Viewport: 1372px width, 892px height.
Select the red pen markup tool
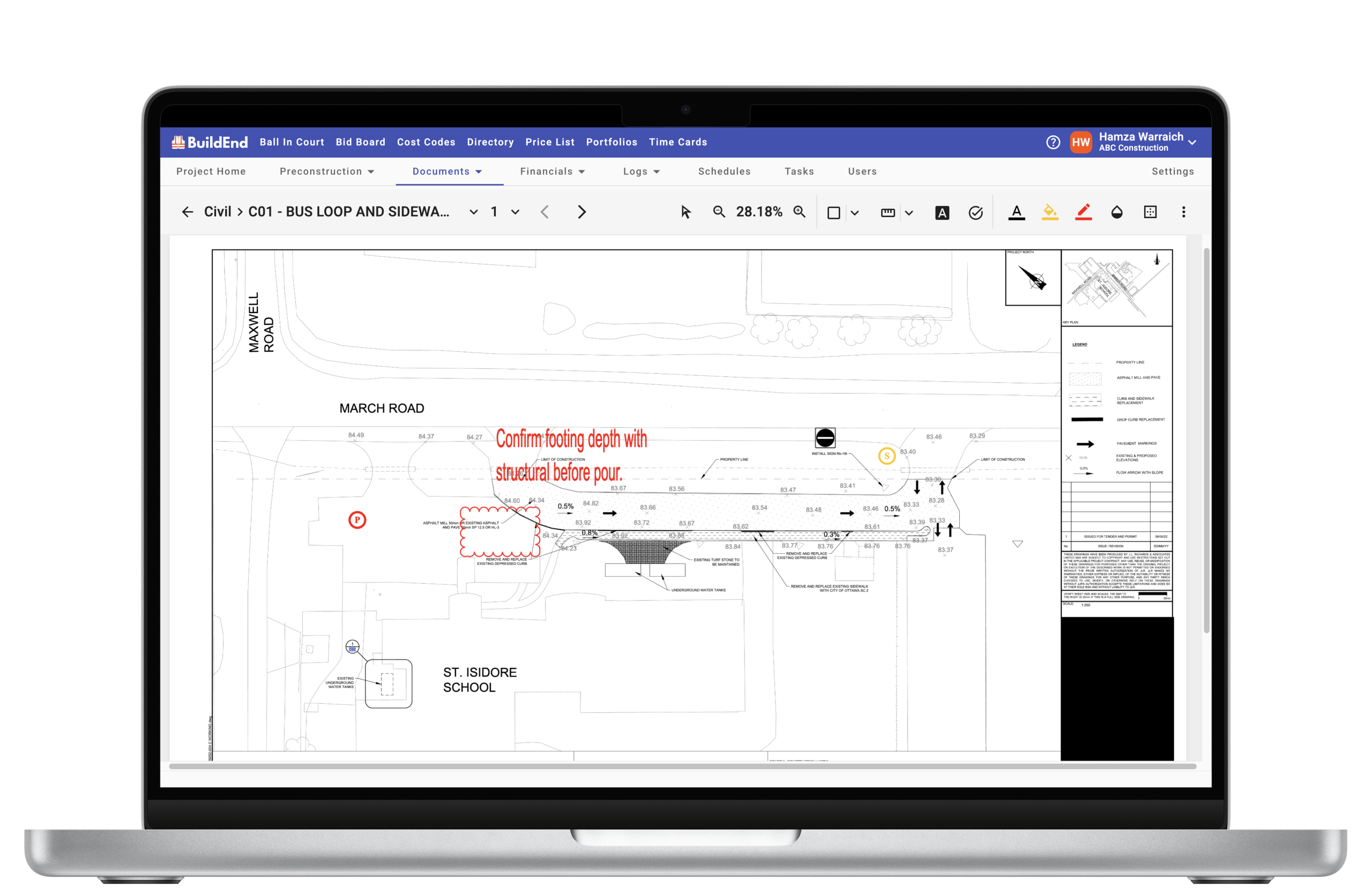tap(1083, 212)
